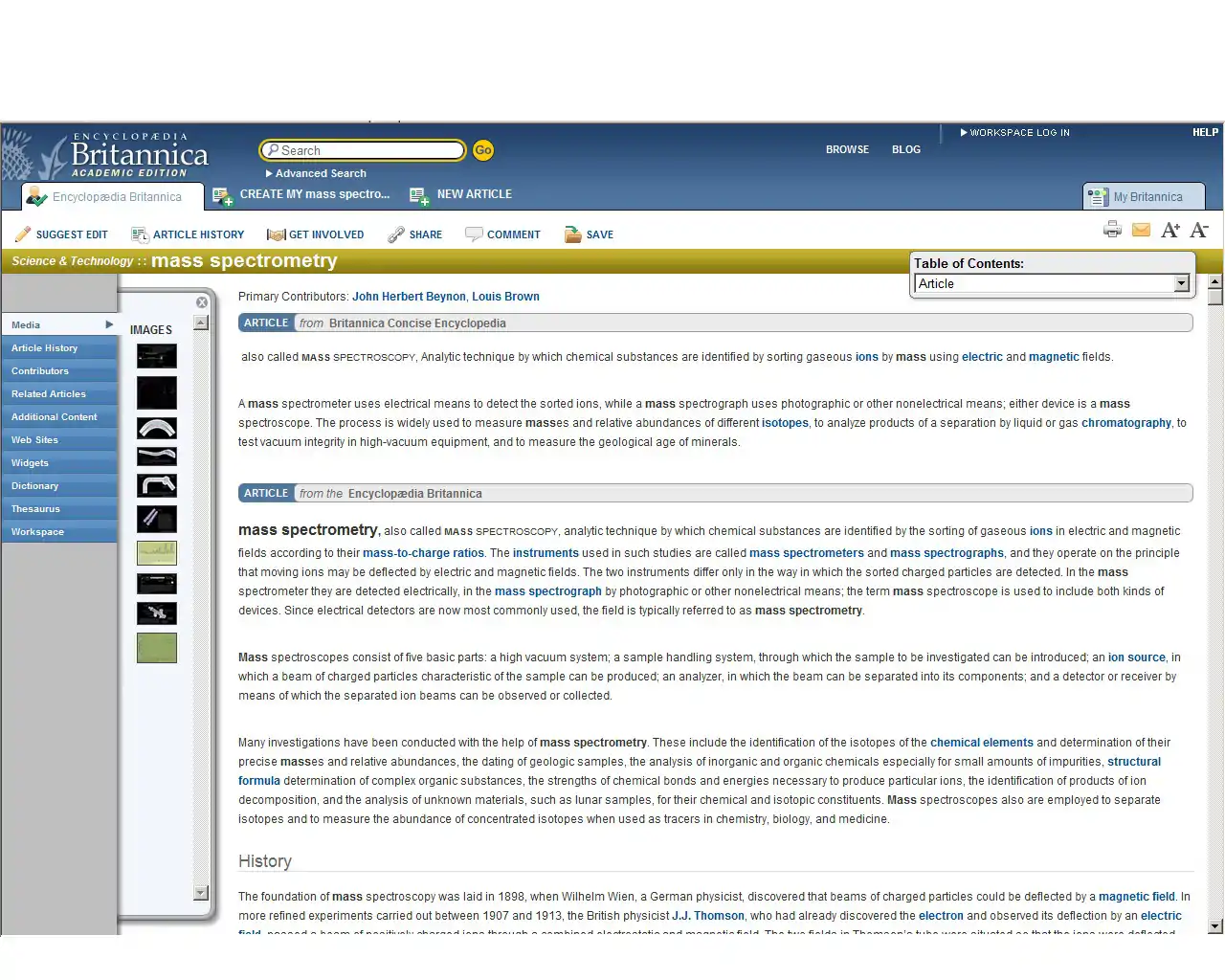Viewport: 1225px width, 980px height.
Task: Open the first image thumbnail
Action: pyautogui.click(x=157, y=356)
